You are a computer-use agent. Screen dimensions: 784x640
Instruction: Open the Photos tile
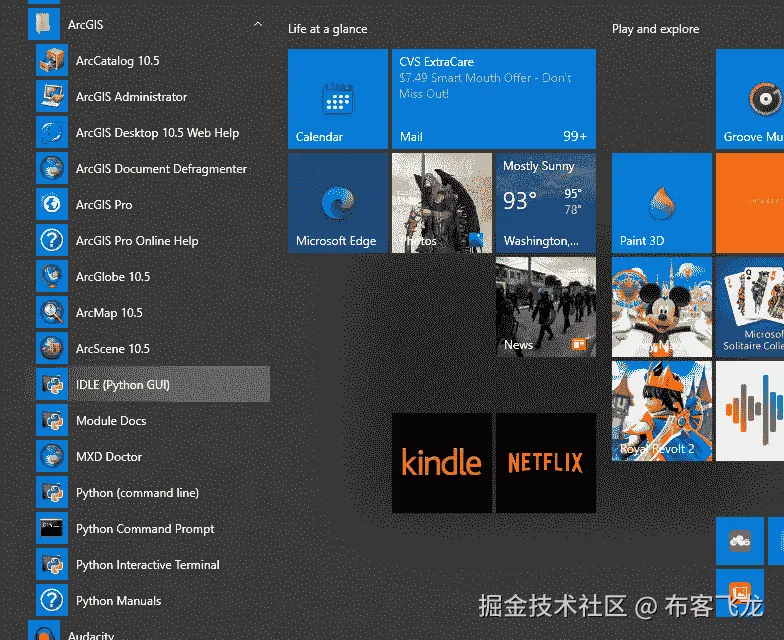pos(442,203)
